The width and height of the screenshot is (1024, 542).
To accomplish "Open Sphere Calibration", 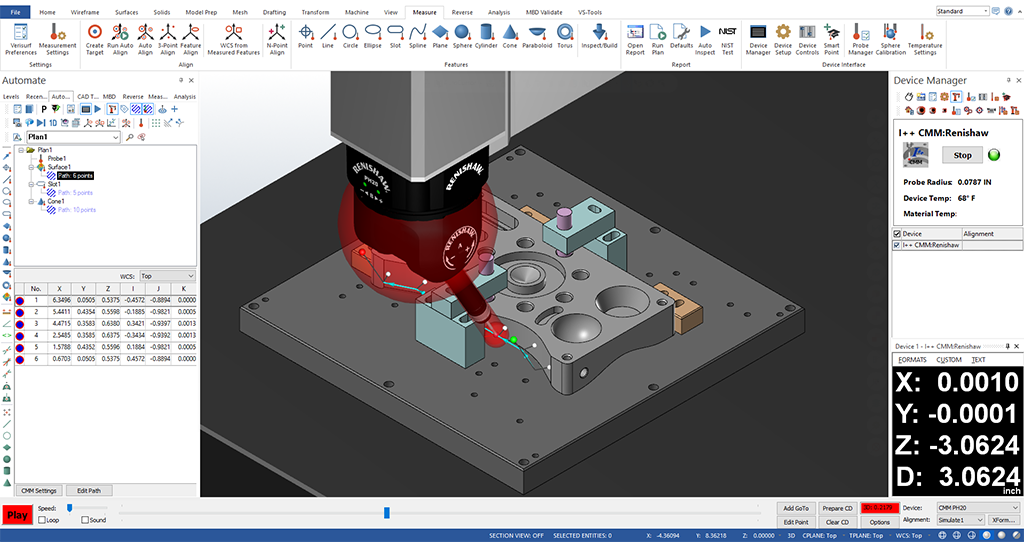I will pos(891,39).
